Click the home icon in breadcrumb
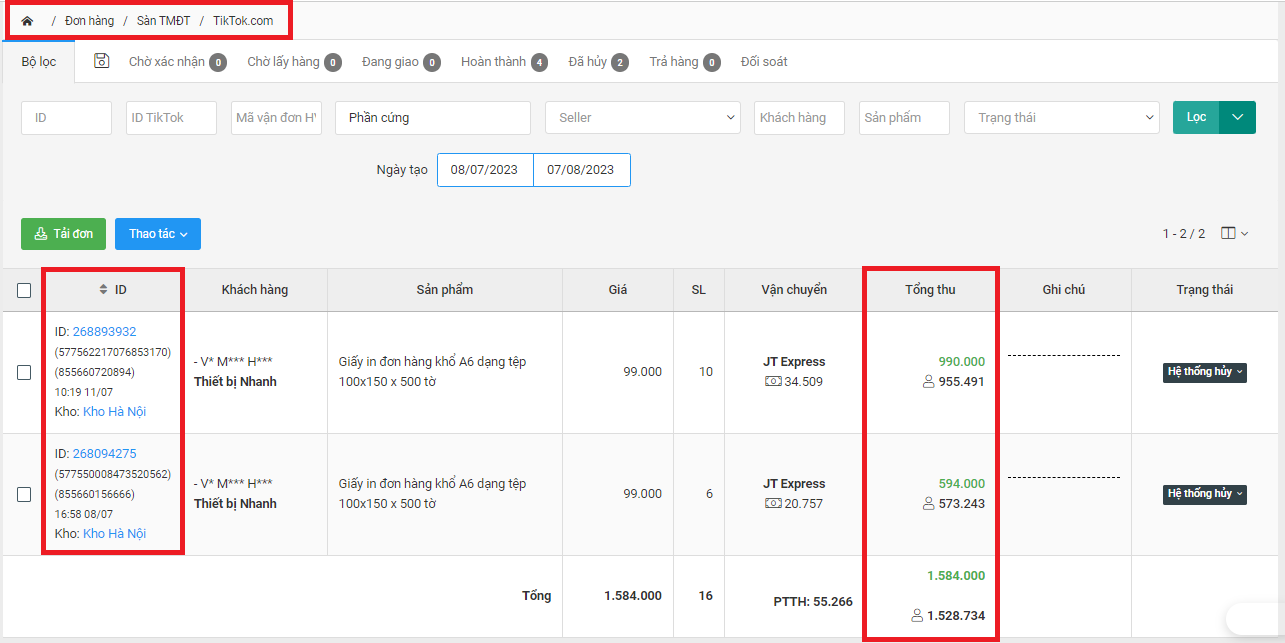 (x=27, y=21)
